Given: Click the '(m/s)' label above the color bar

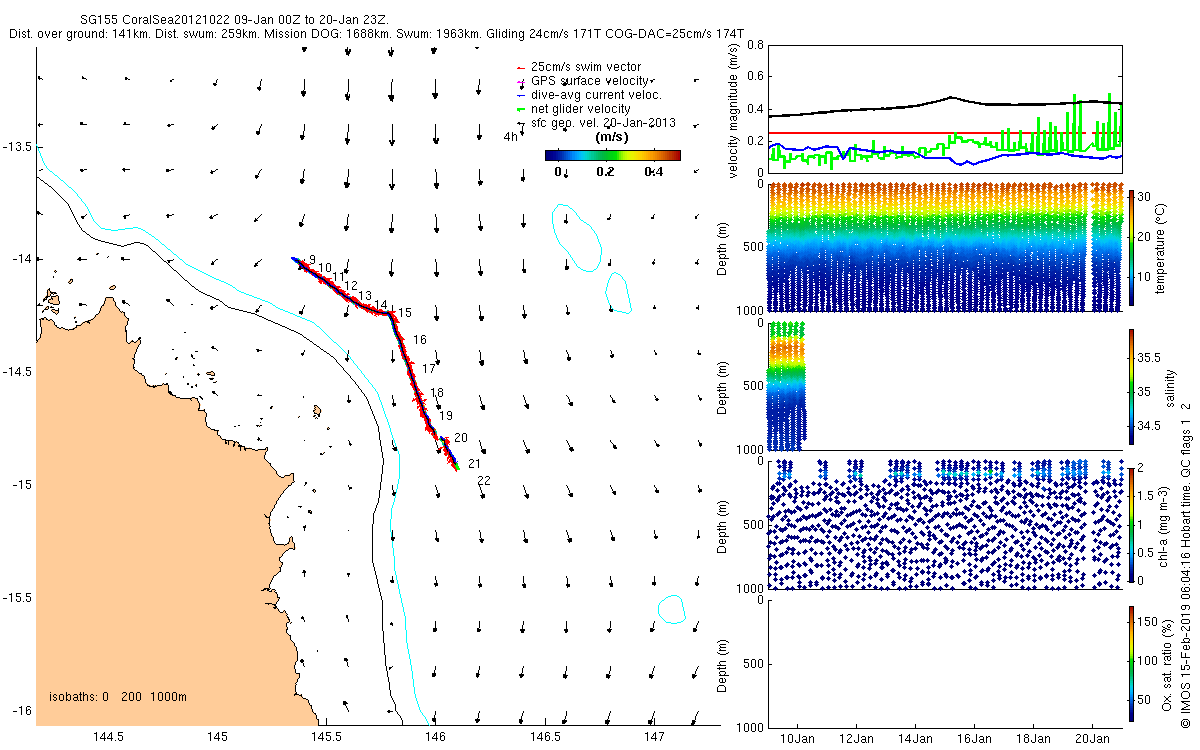Looking at the screenshot, I should tap(611, 136).
